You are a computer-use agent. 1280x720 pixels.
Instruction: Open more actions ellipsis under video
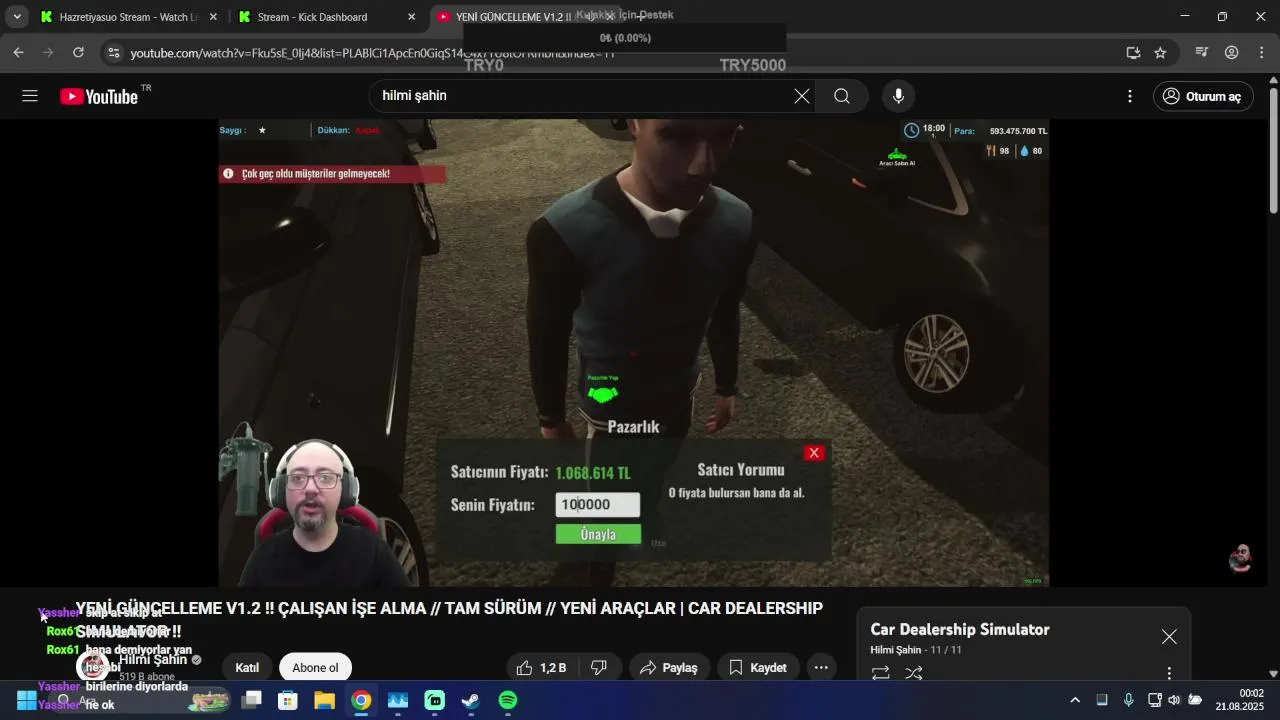point(821,668)
